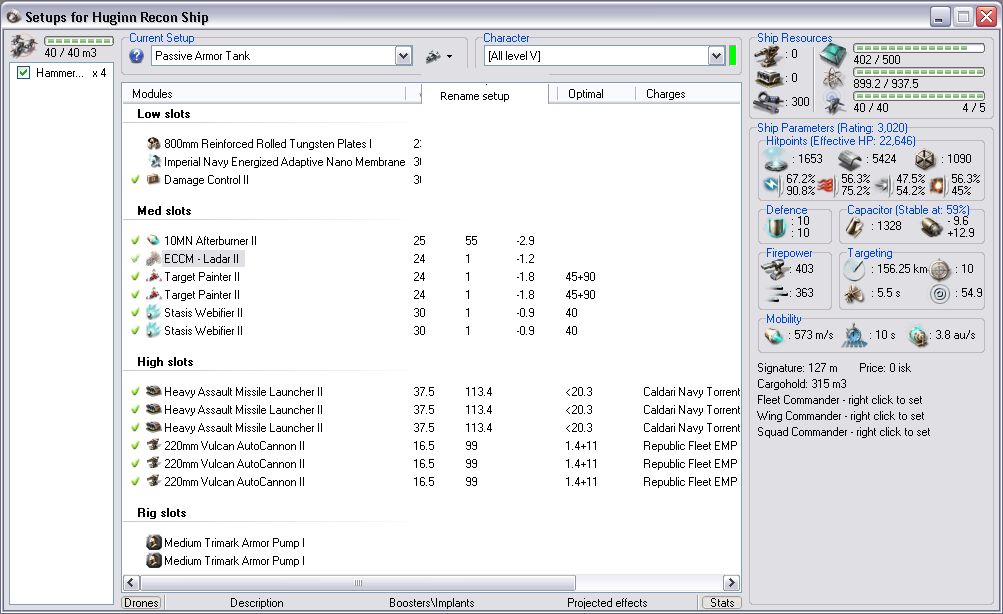Open the Description tab

257,602
